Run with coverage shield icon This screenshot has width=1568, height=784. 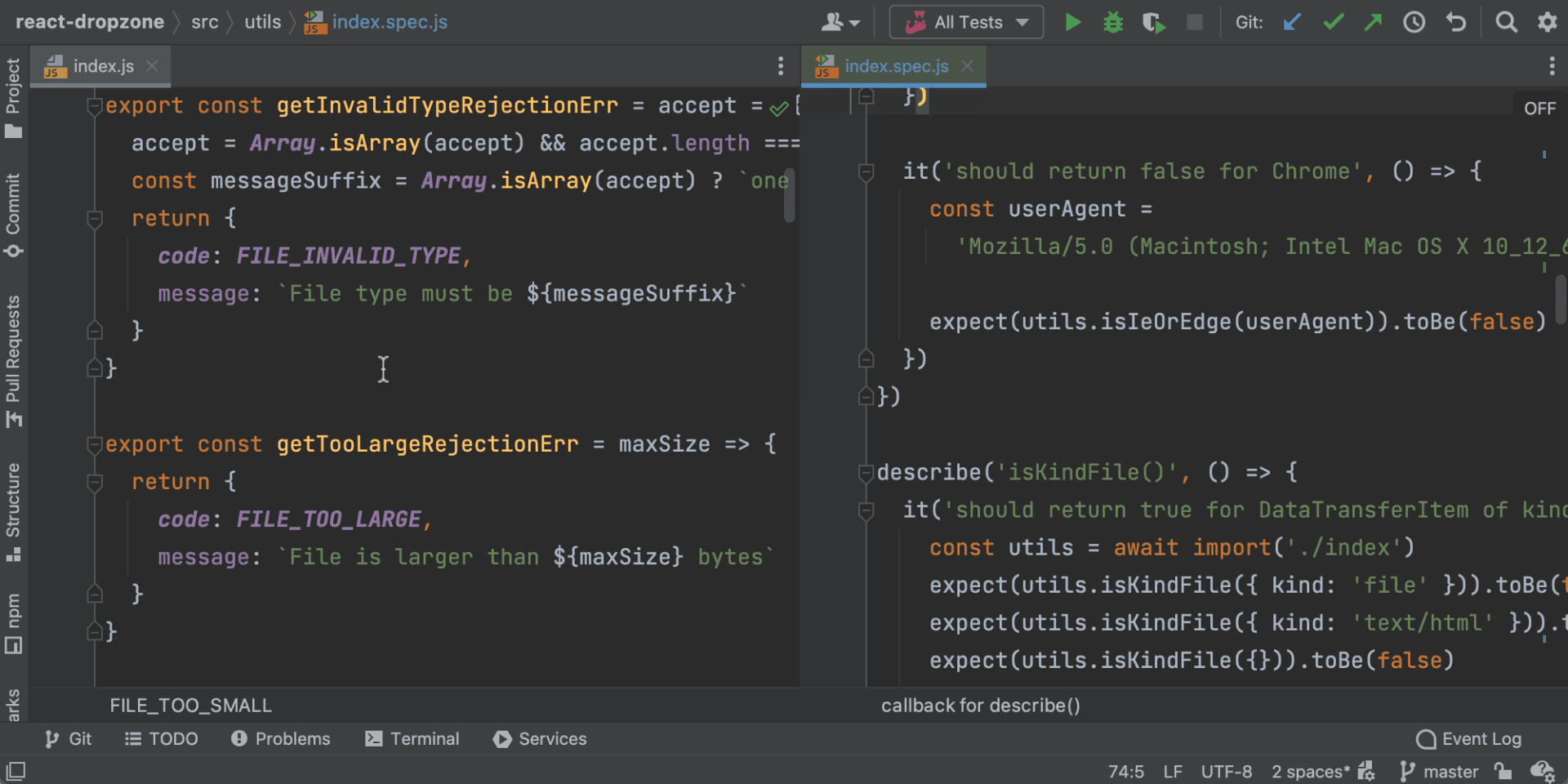[1153, 22]
